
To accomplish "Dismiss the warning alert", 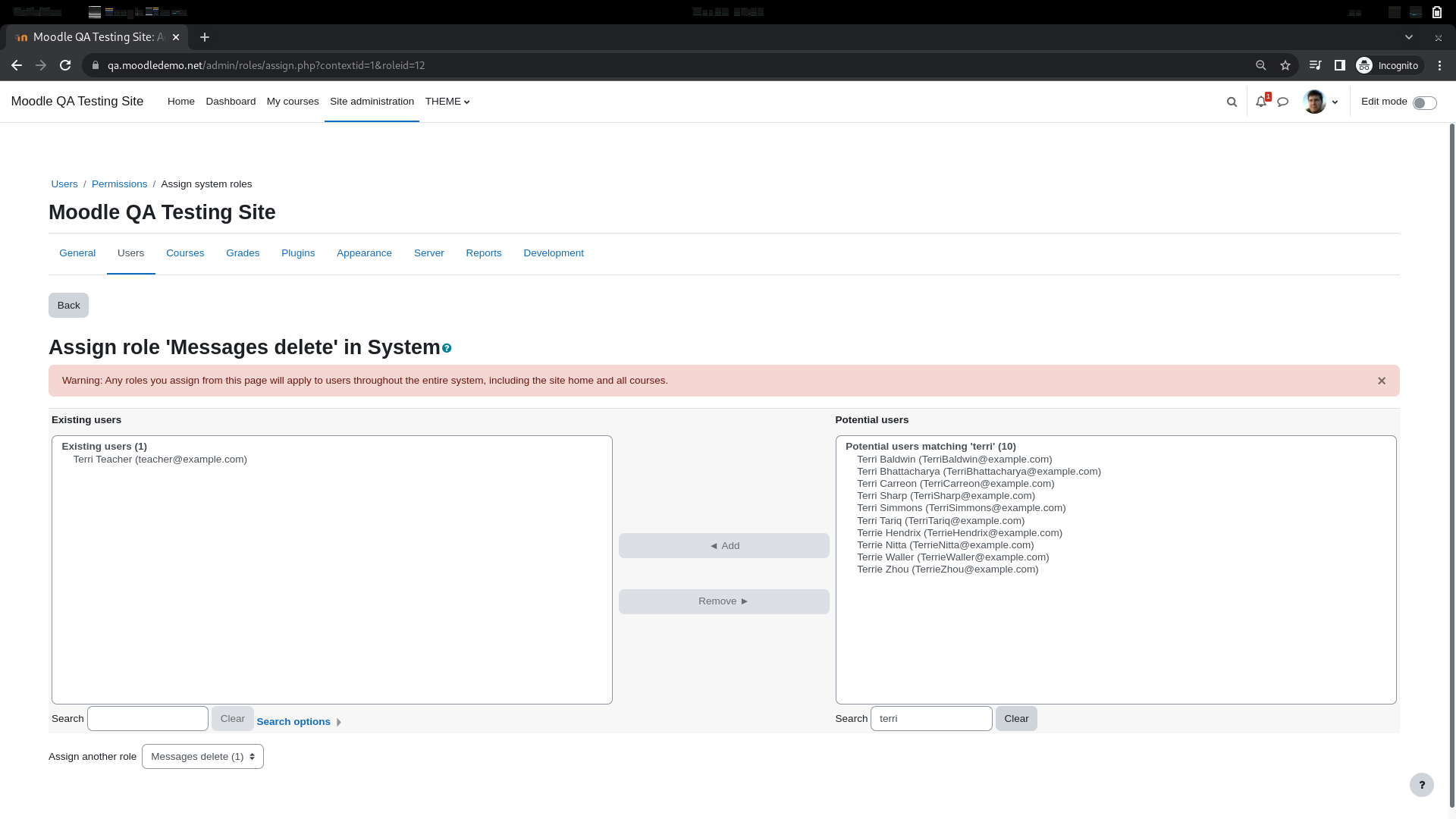I will tap(1382, 381).
